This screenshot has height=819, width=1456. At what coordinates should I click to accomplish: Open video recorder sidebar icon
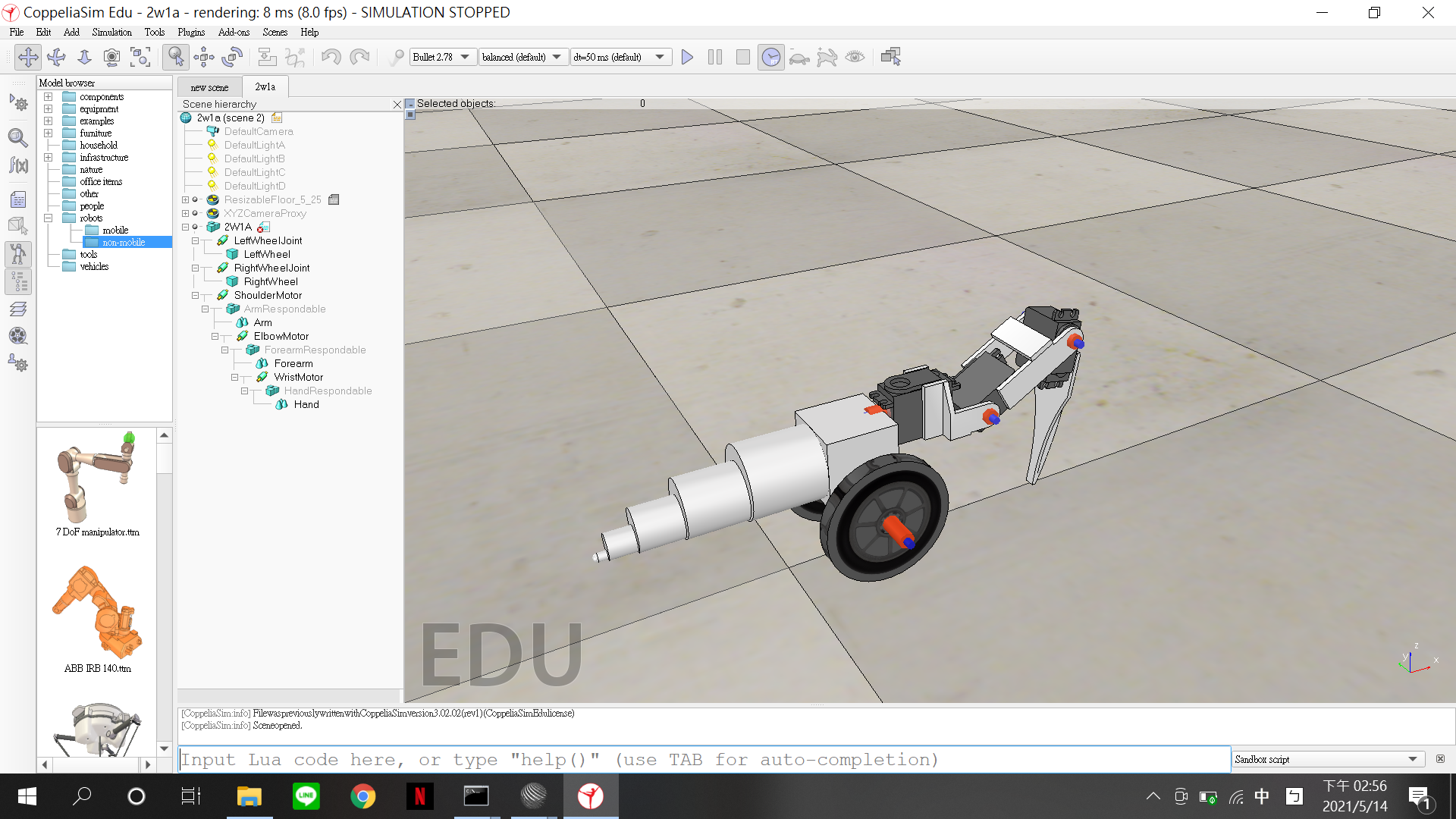18,336
